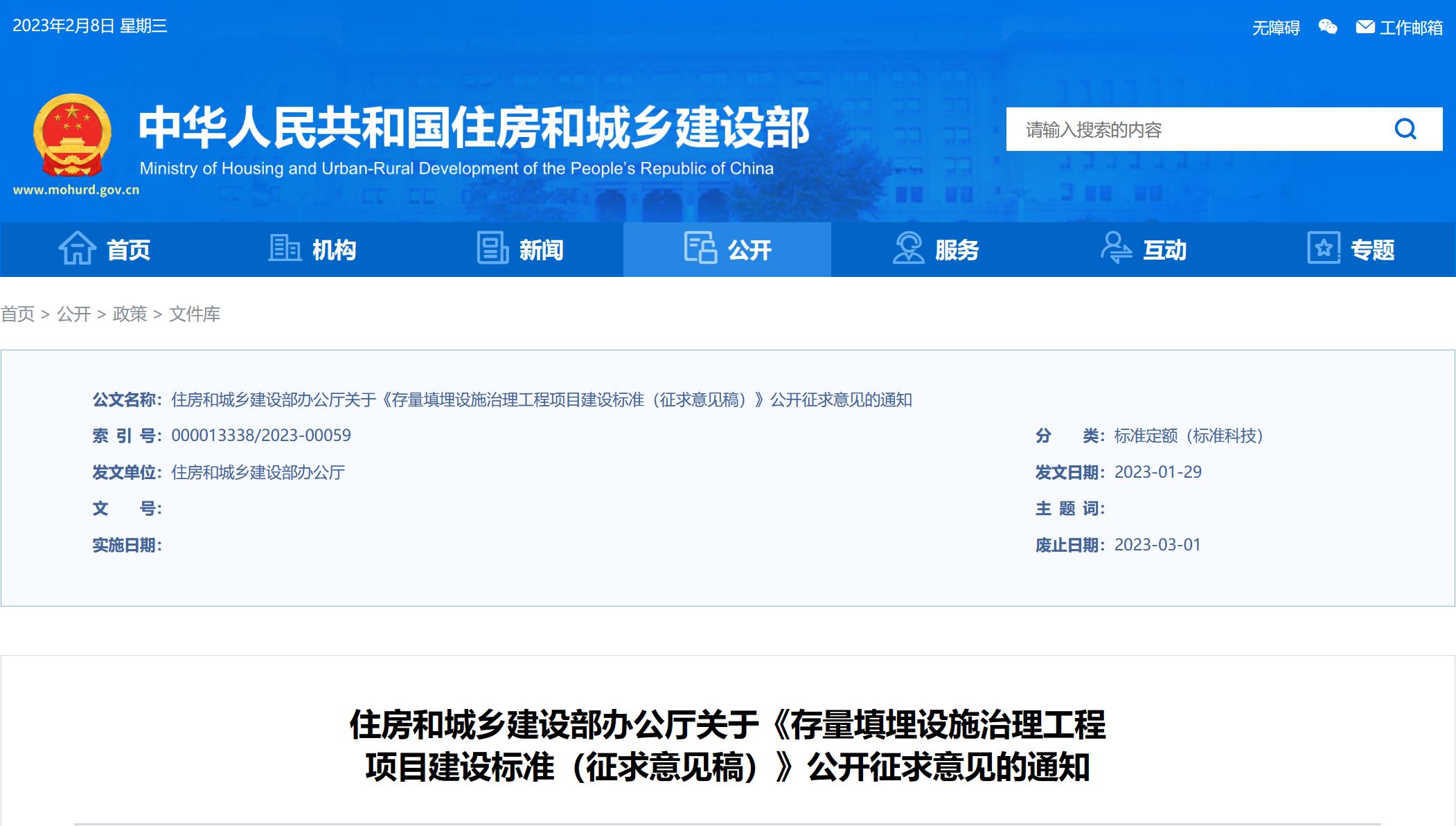The image size is (1456, 826).
Task: Click the date 2023年2月8日 星期三
Action: tap(90, 26)
